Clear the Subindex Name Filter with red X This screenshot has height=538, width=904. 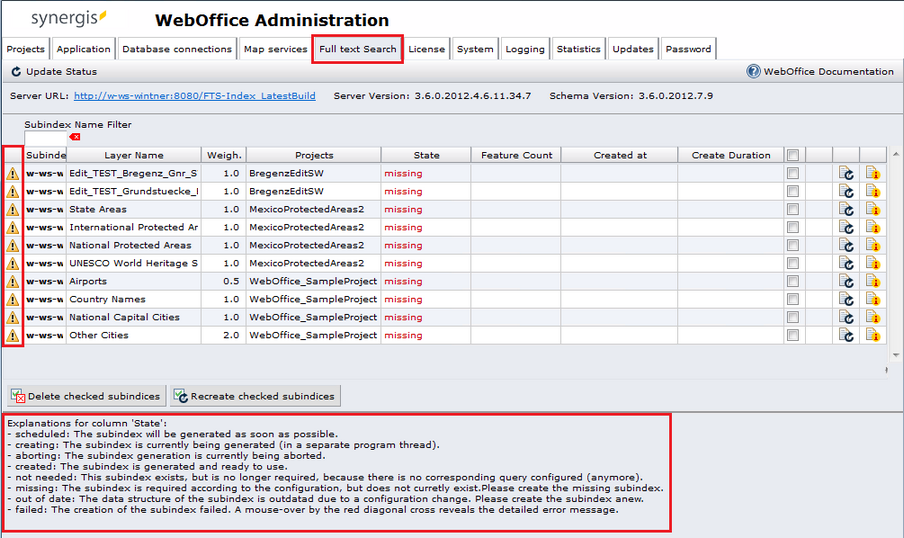[x=75, y=137]
